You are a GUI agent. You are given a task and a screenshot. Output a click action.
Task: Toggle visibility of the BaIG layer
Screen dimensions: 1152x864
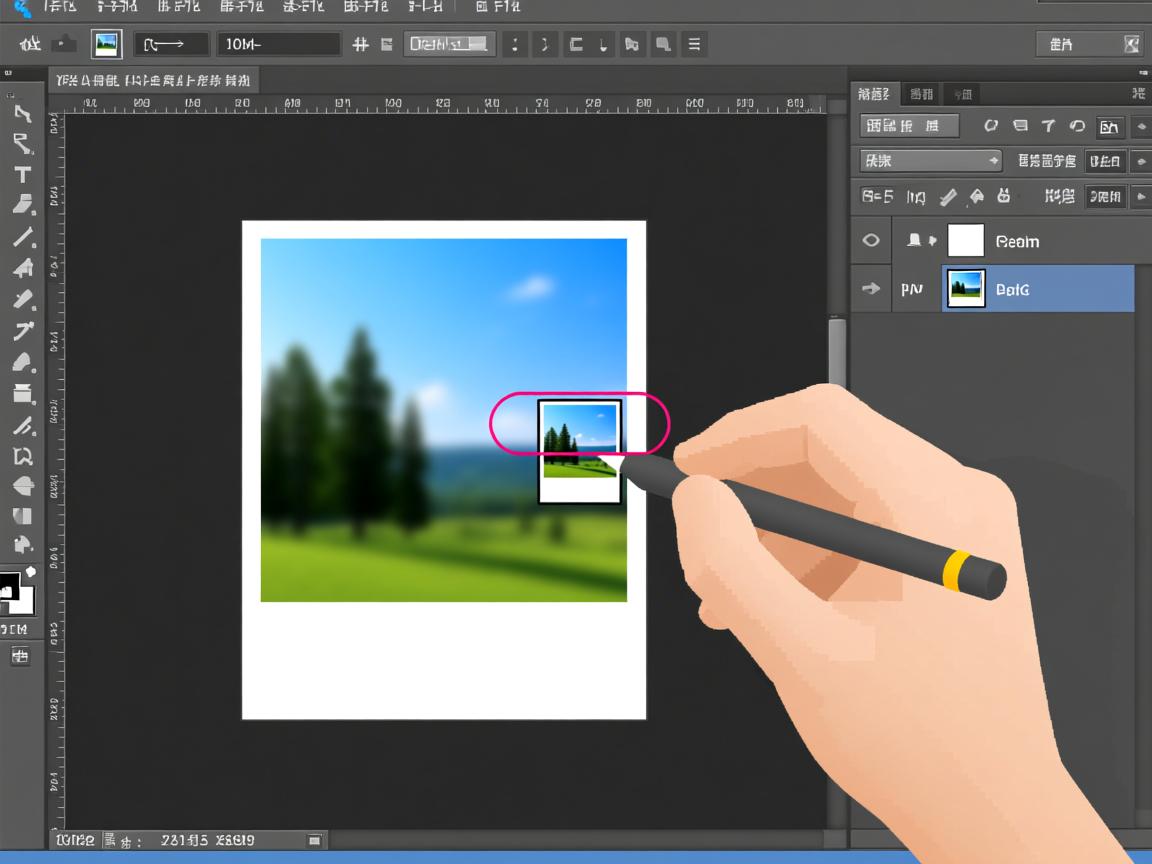pyautogui.click(x=871, y=288)
